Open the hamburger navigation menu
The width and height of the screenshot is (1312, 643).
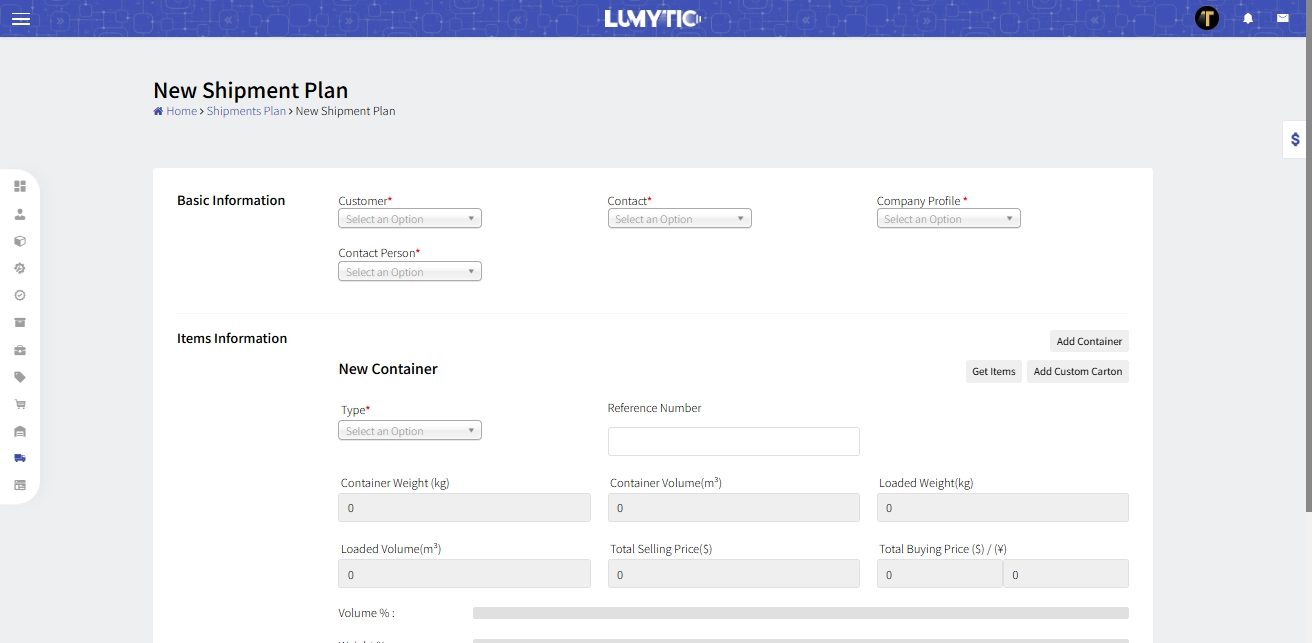tap(21, 19)
